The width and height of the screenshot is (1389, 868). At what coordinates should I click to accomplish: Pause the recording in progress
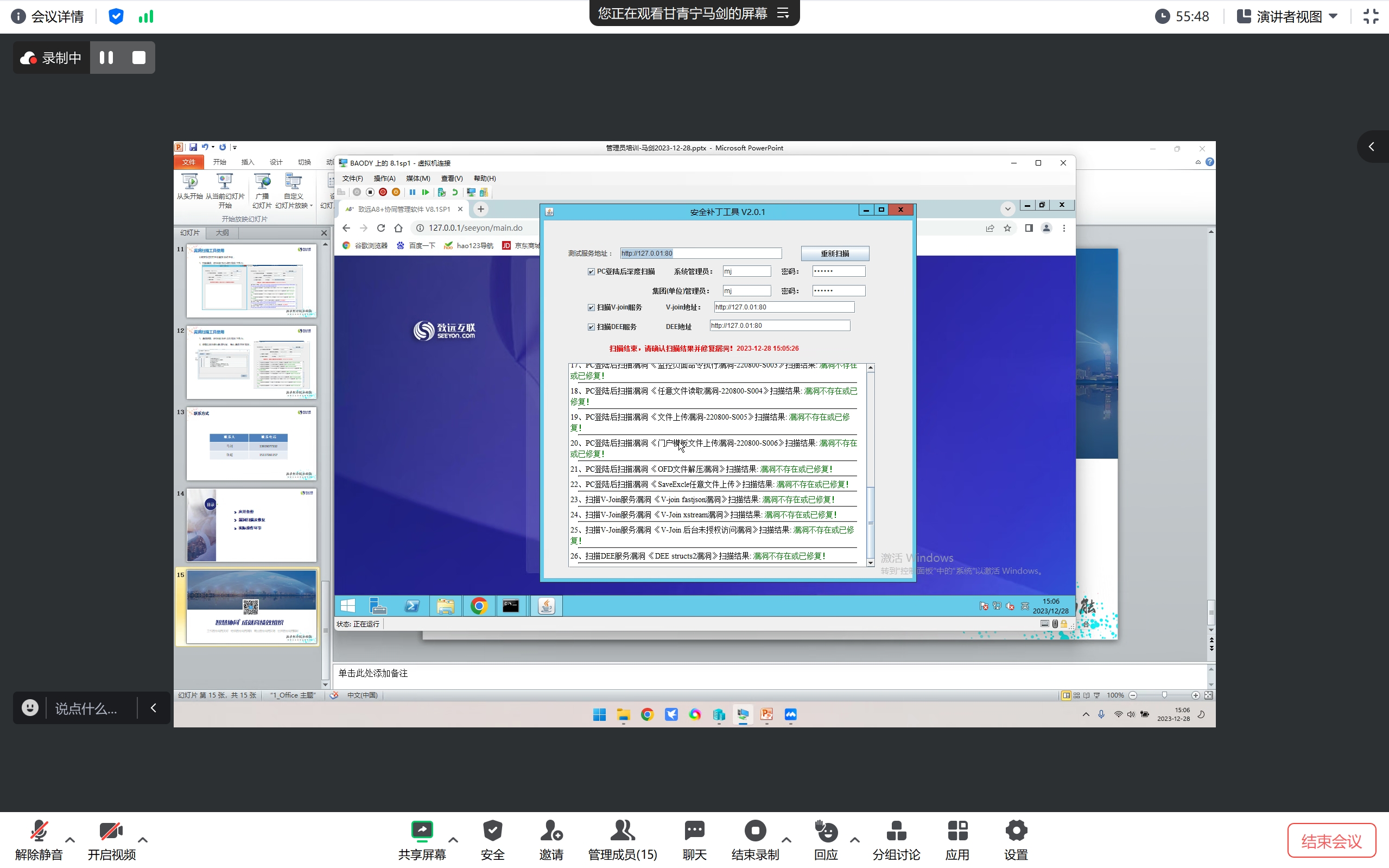(106, 58)
